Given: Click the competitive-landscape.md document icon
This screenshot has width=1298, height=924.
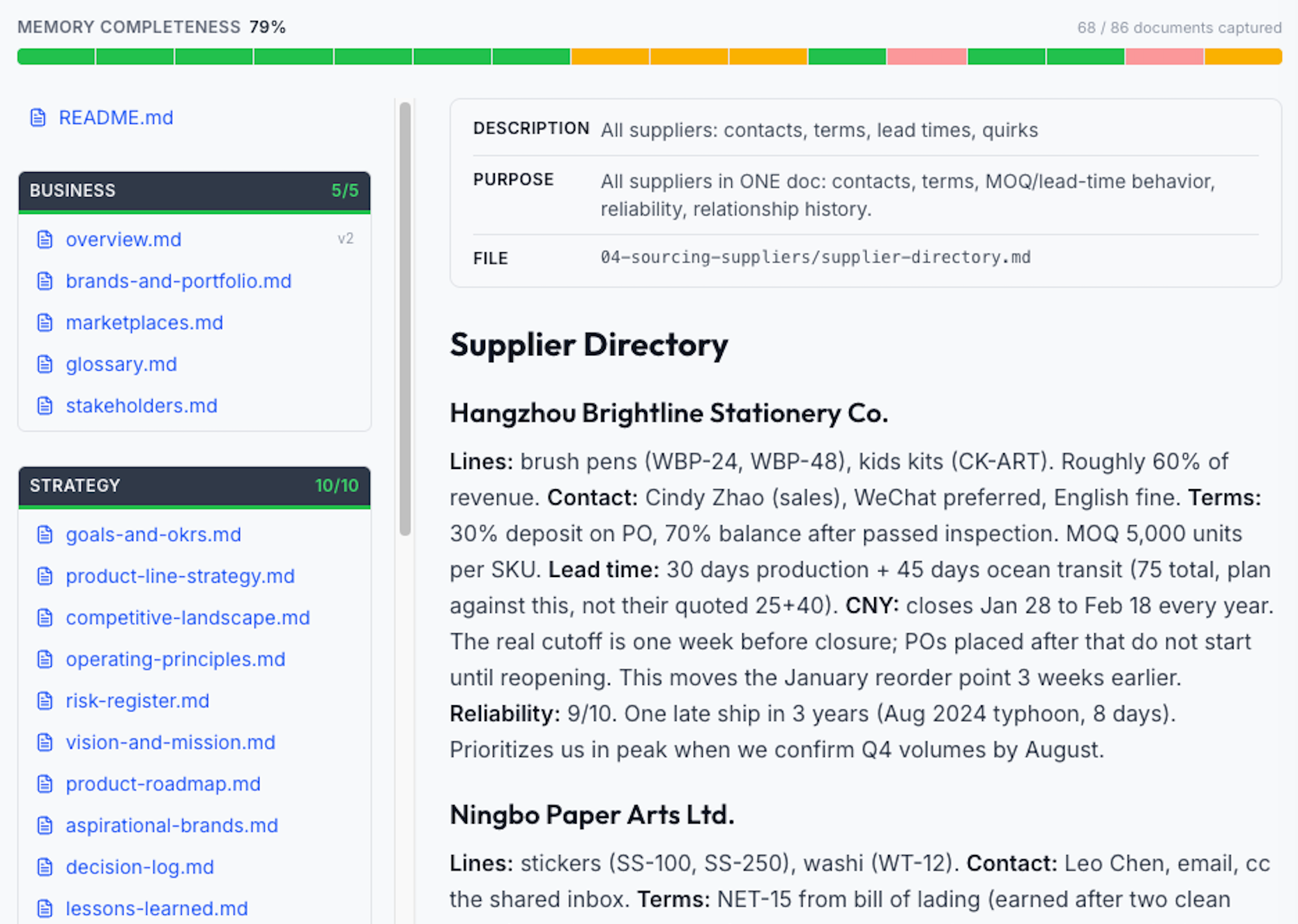Looking at the screenshot, I should tap(45, 618).
